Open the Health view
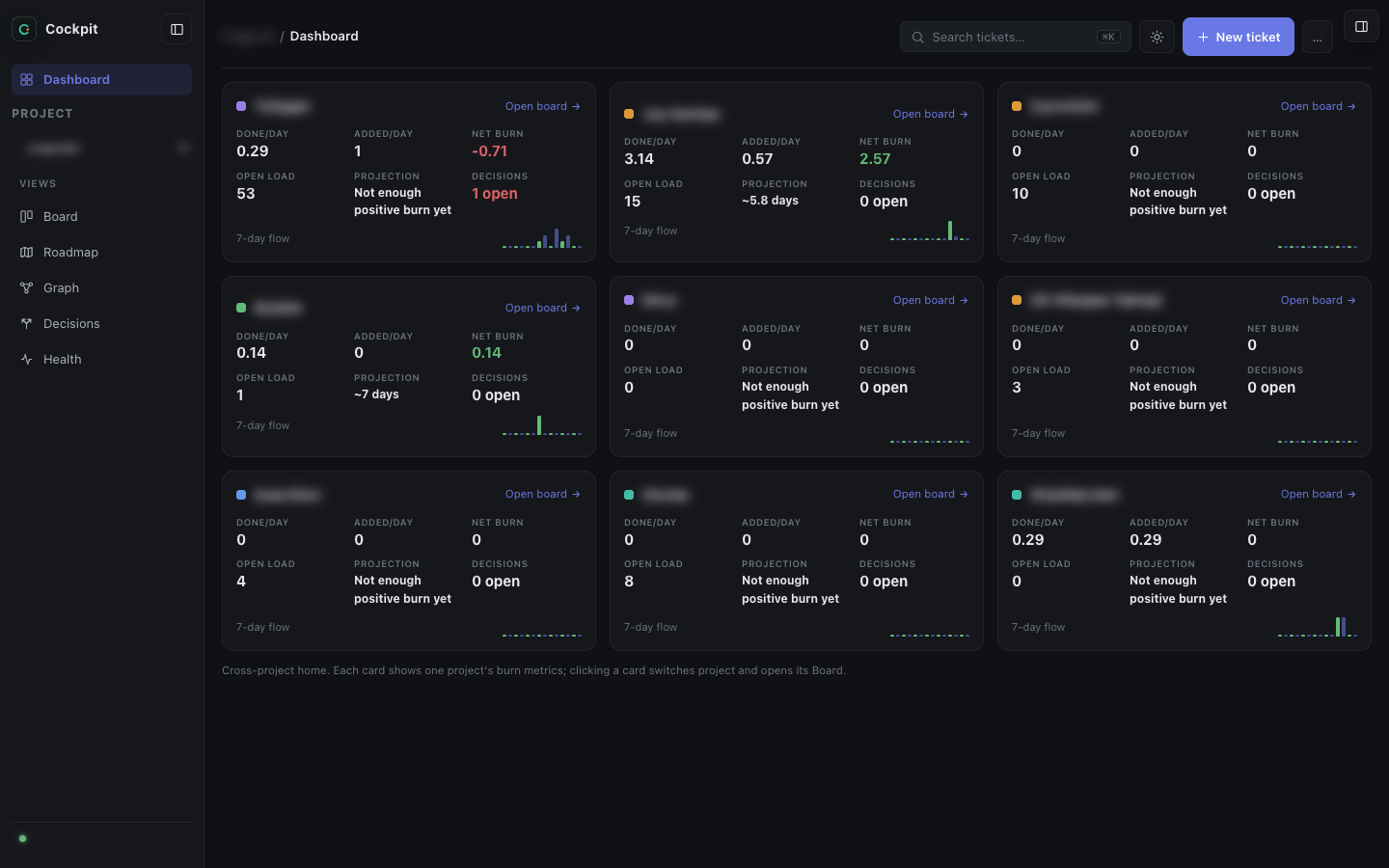 101,360
